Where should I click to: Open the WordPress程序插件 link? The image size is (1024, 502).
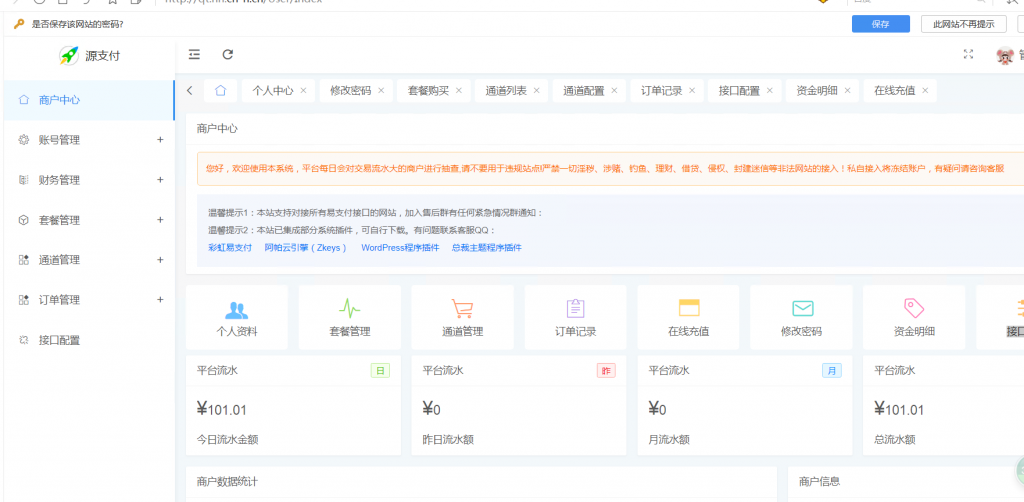click(400, 247)
